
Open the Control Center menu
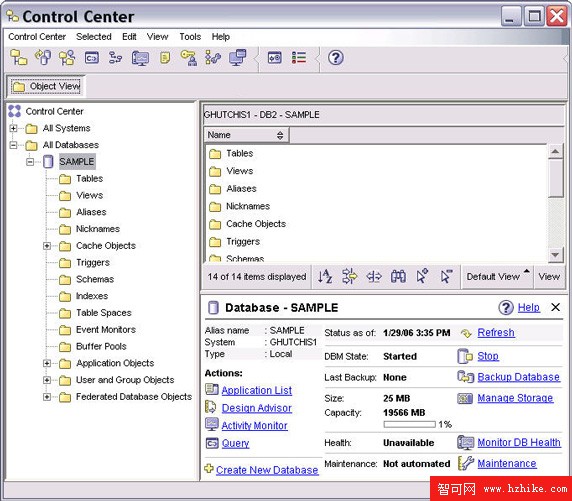37,36
